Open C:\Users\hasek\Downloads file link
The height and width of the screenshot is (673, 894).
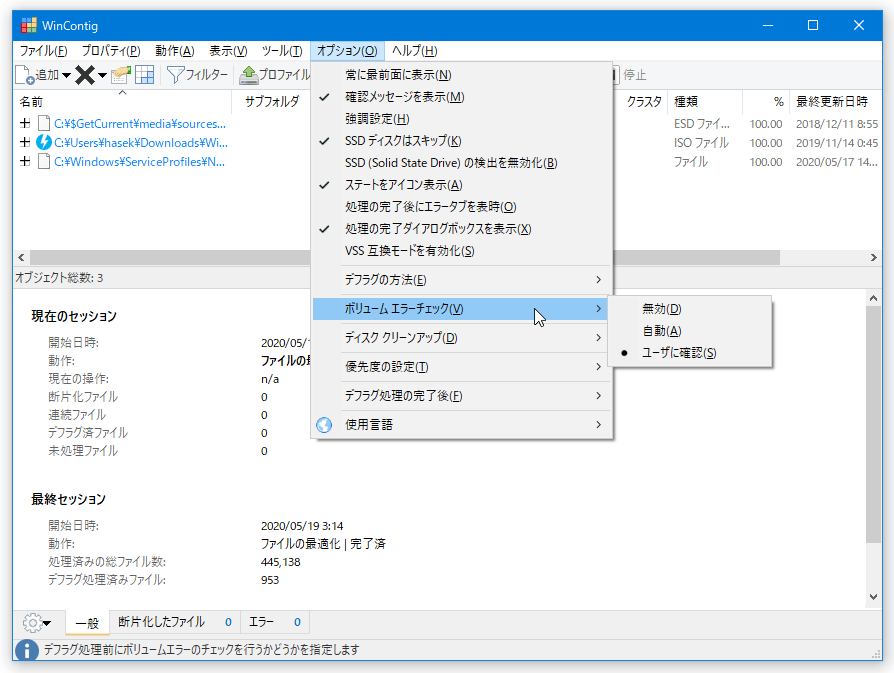click(141, 143)
